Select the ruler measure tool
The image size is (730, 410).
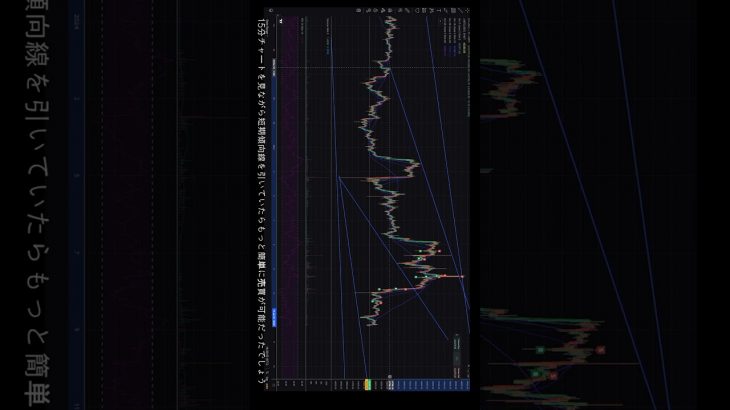(x=407, y=10)
